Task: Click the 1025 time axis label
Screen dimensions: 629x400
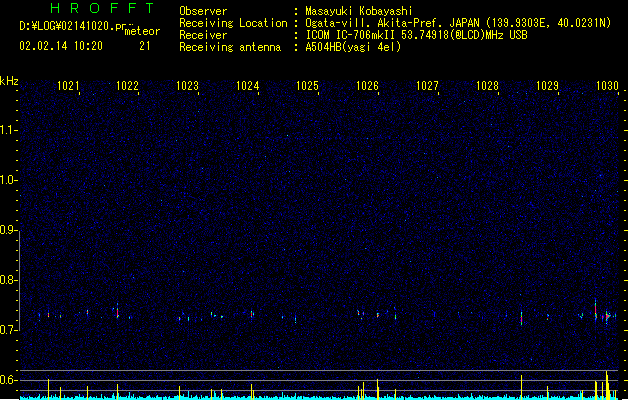Action: click(307, 86)
